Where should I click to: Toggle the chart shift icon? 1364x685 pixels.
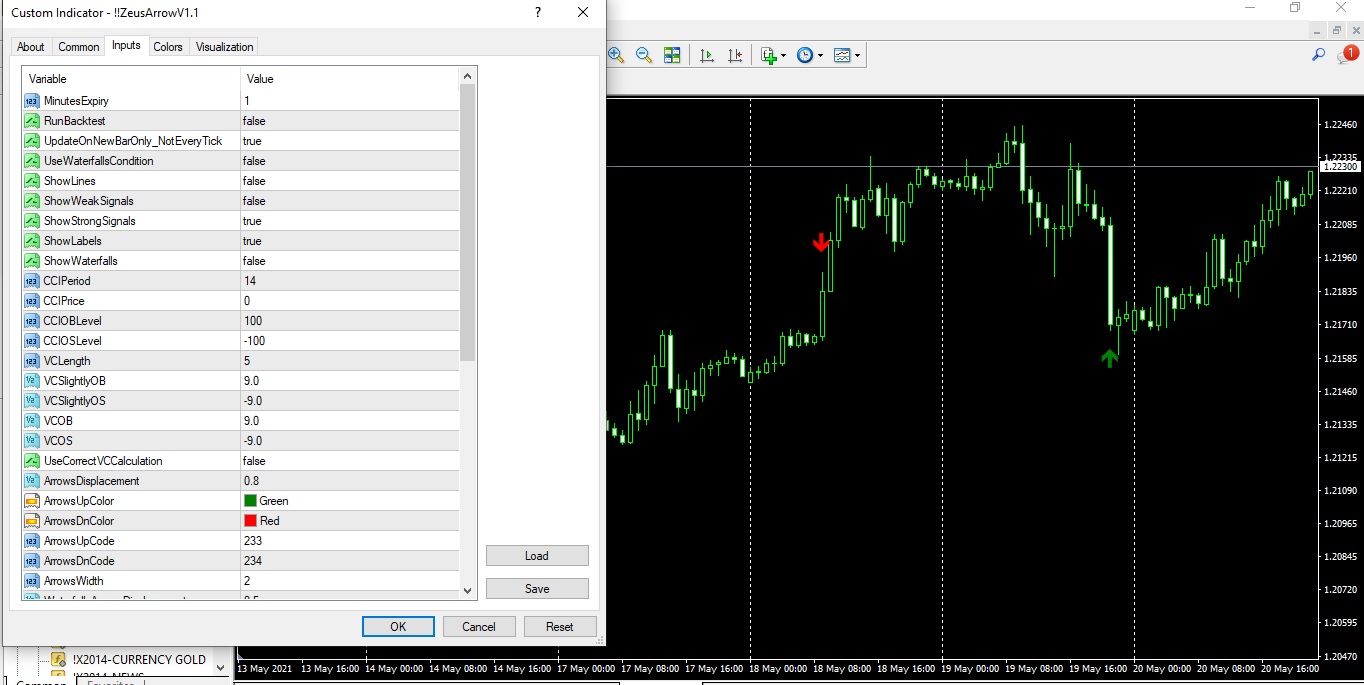pos(735,56)
